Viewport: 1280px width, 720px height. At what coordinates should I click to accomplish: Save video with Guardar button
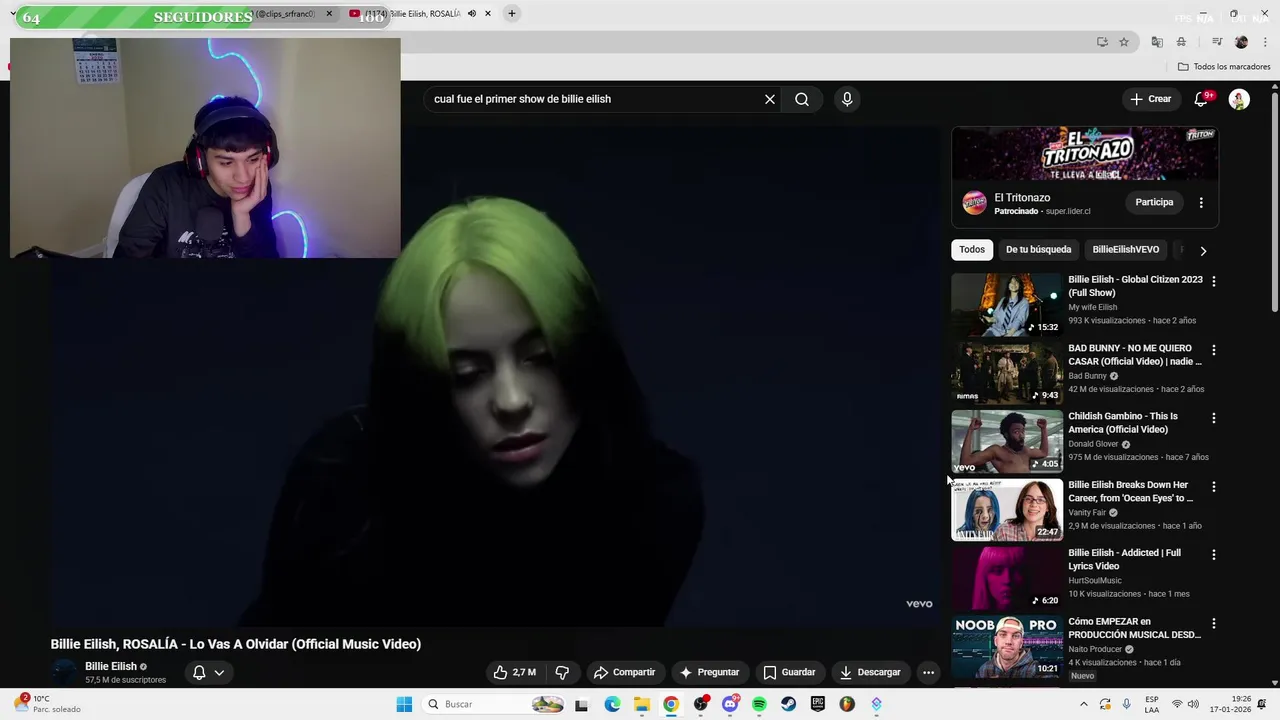[789, 672]
